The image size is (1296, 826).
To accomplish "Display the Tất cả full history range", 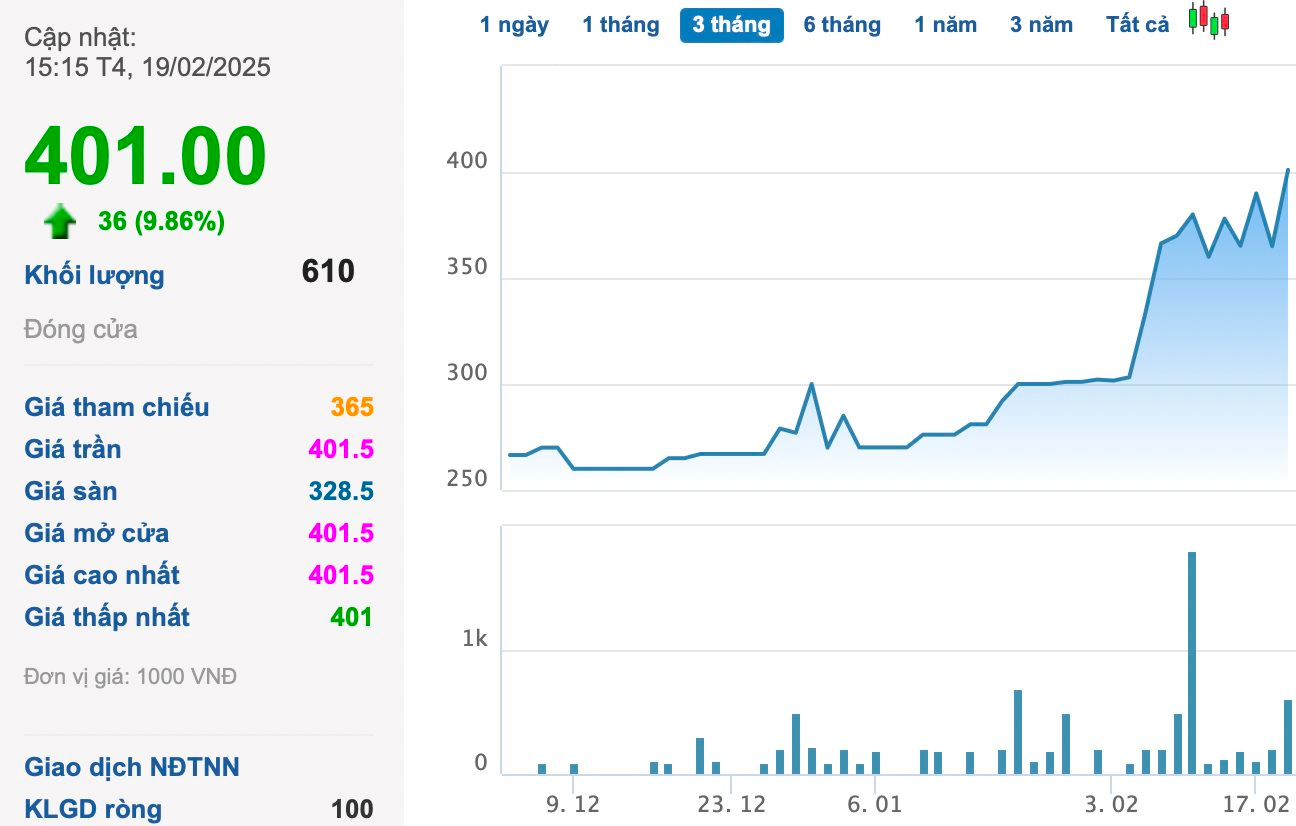I will pos(1137,25).
